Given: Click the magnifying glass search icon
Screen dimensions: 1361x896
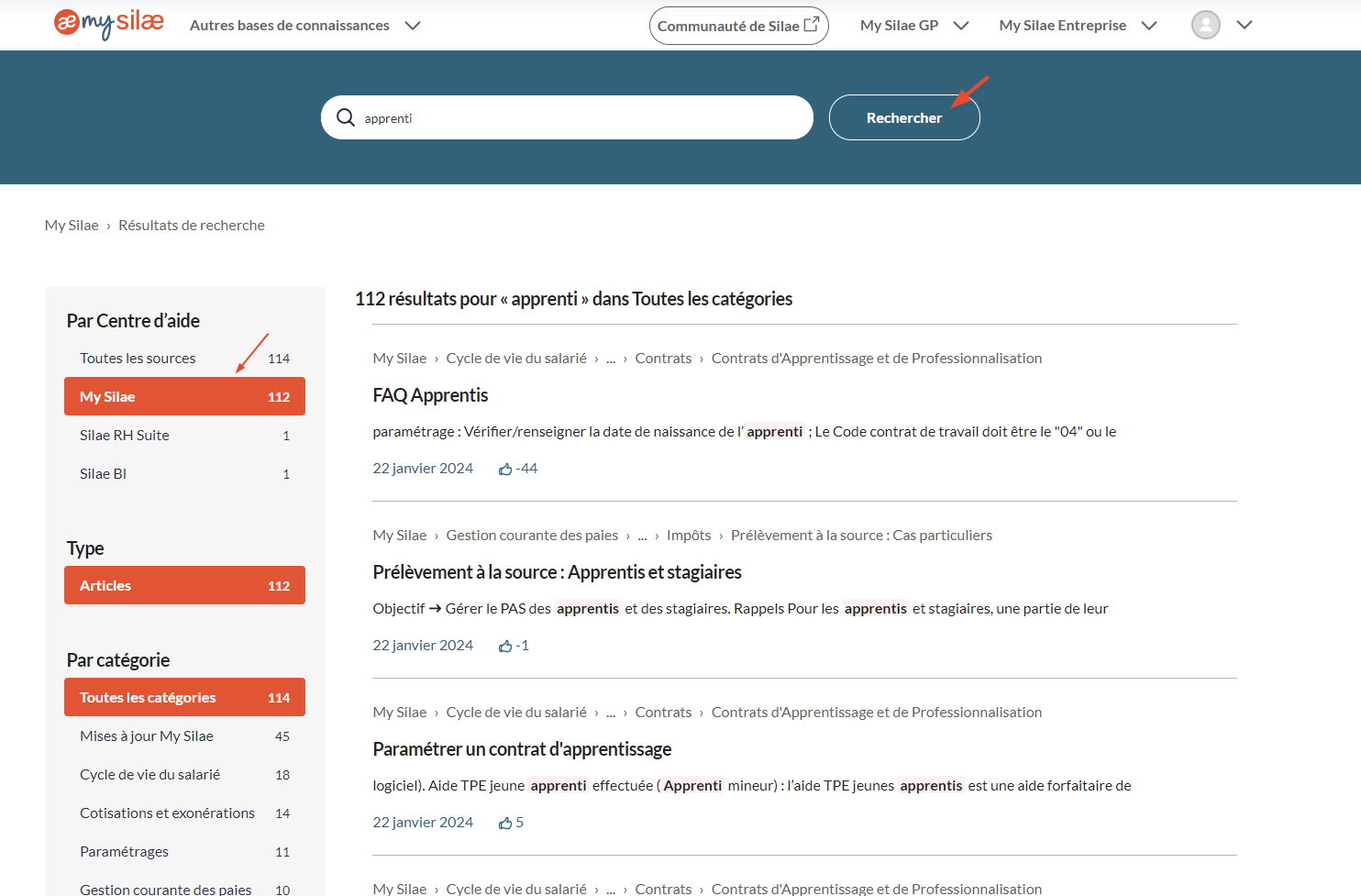Looking at the screenshot, I should point(346,117).
